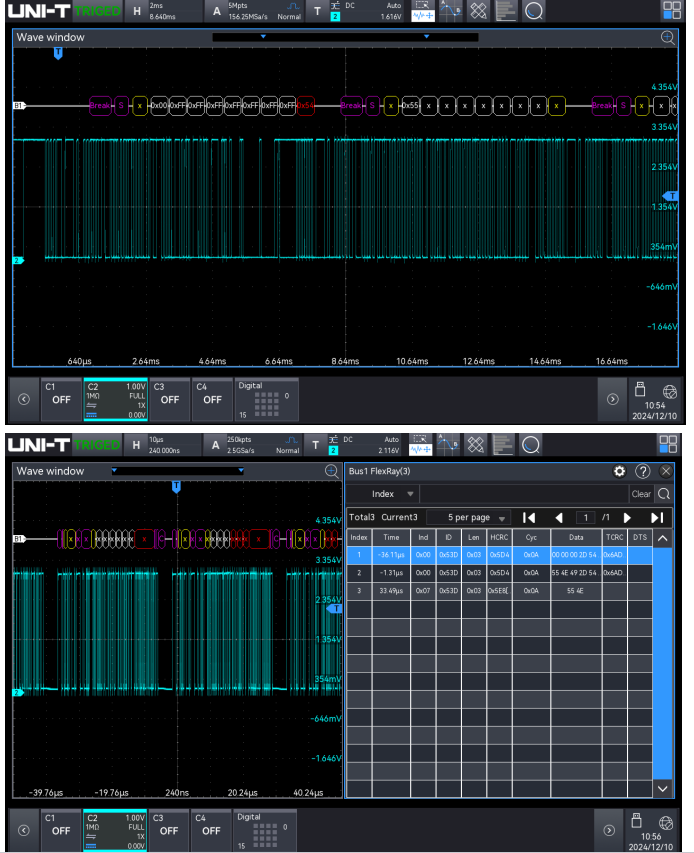Viewport: 694px width, 853px height.
Task: Jump to first page of FlexRay results
Action: click(x=530, y=517)
